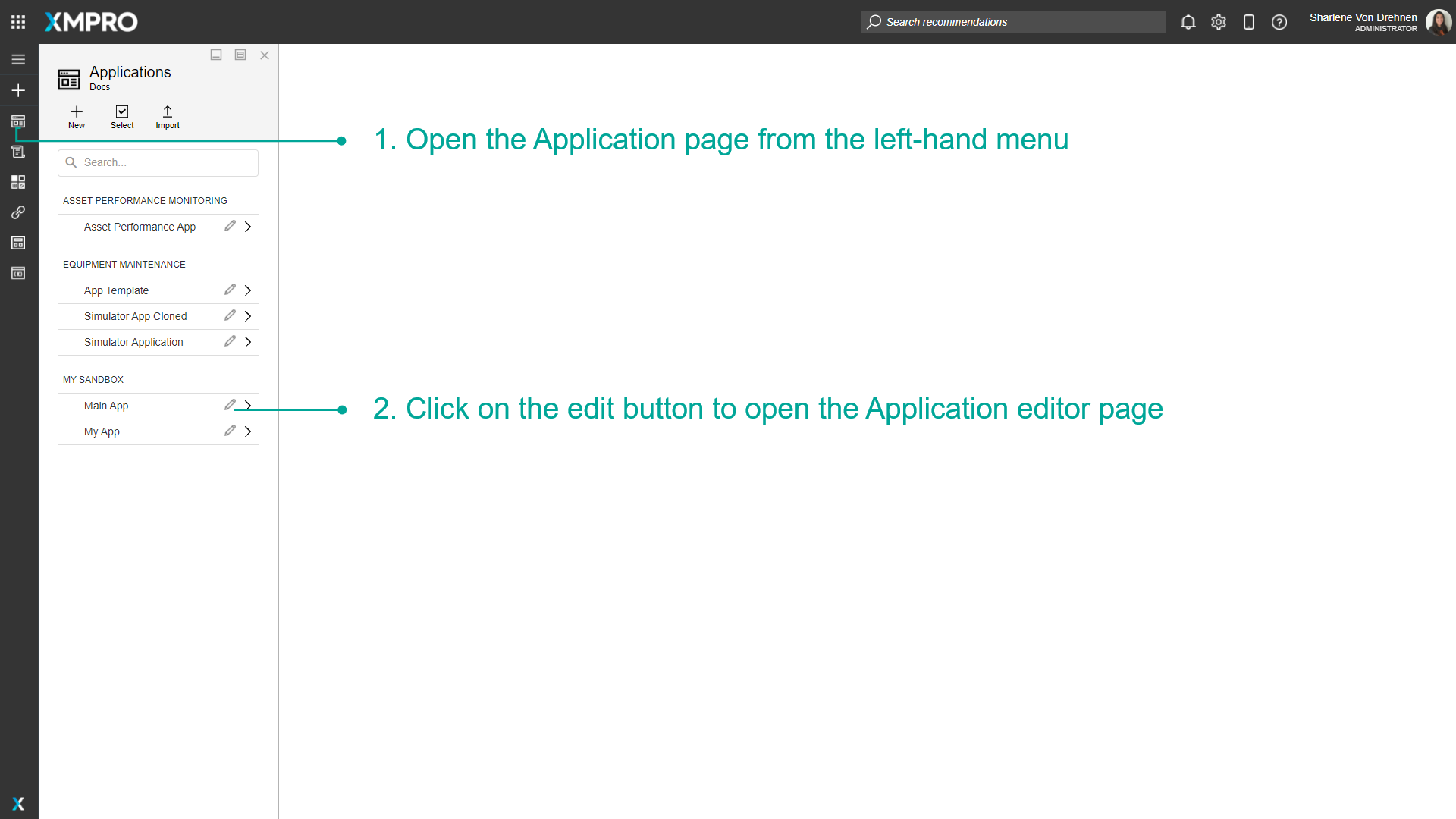Select the Applications icon in sidebar
Image resolution: width=1456 pixels, height=819 pixels.
(x=18, y=121)
